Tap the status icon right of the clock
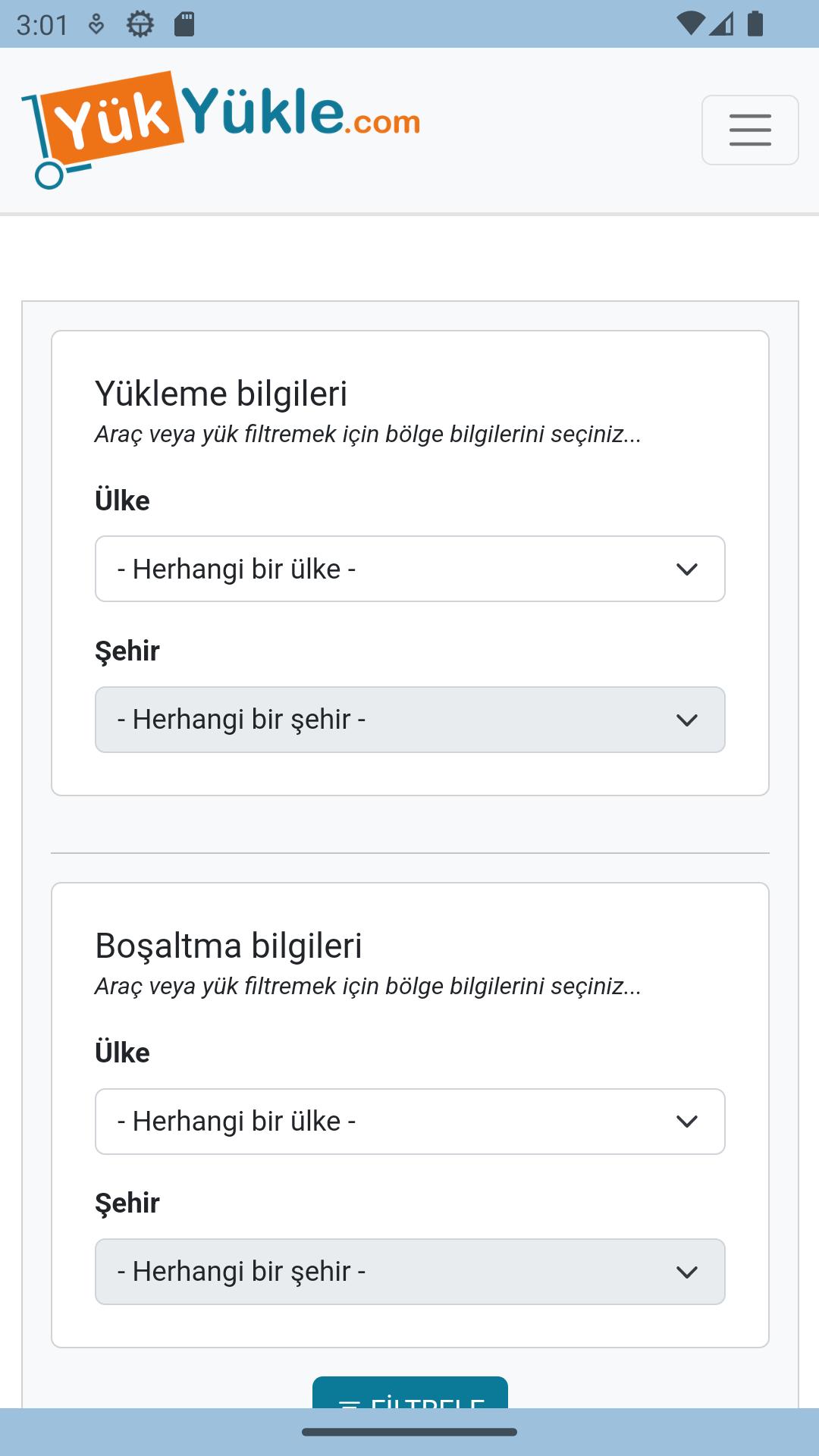819x1456 pixels. tap(96, 24)
